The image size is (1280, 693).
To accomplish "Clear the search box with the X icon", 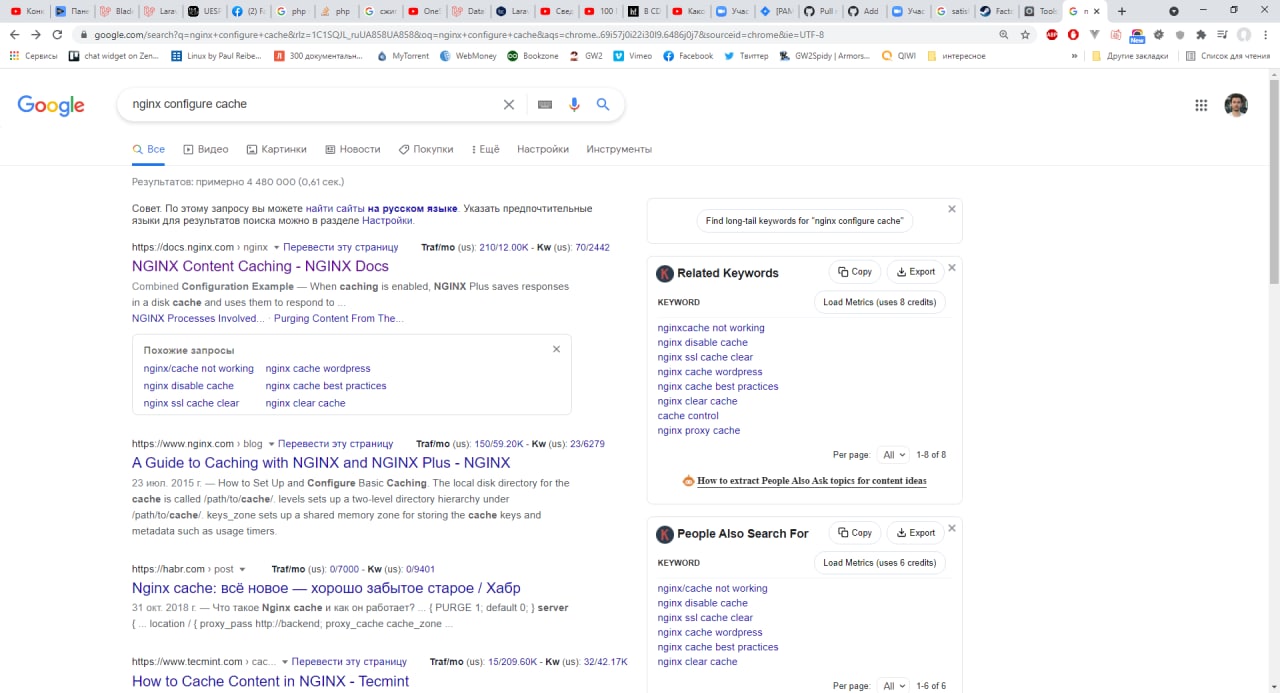I will coord(508,104).
